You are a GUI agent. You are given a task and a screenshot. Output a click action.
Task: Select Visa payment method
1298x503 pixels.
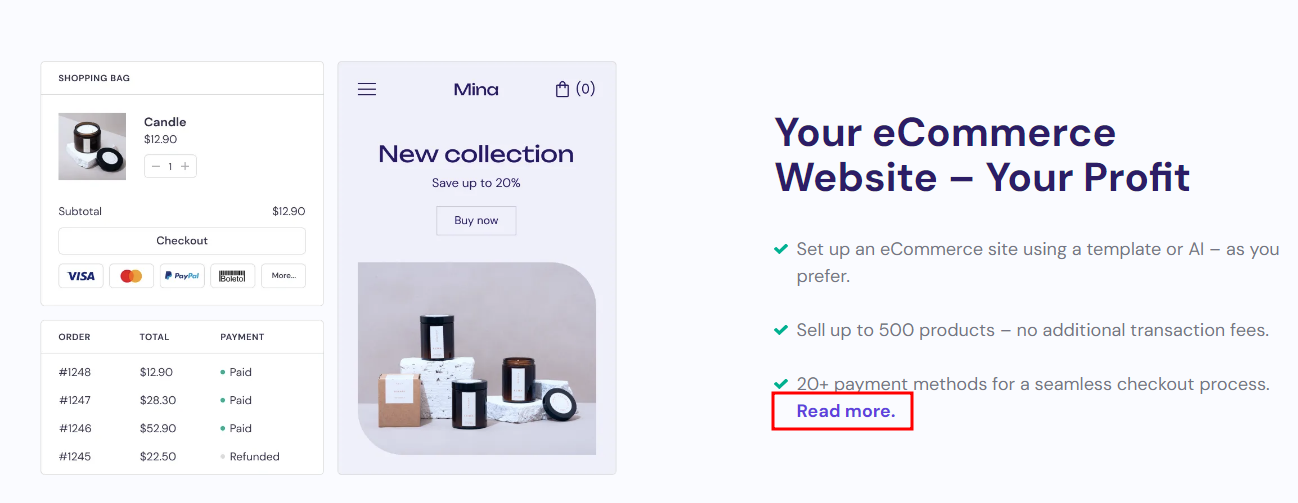click(x=81, y=276)
